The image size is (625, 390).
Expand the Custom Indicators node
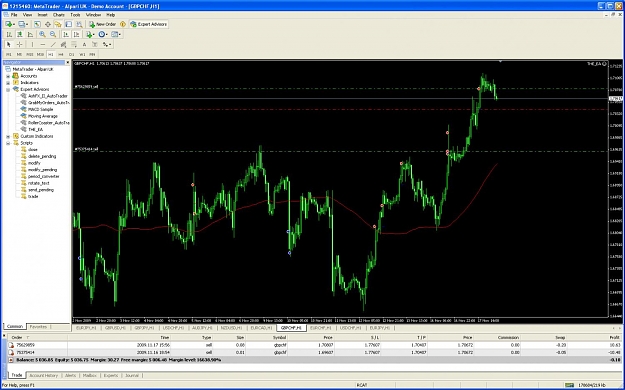click(x=8, y=136)
